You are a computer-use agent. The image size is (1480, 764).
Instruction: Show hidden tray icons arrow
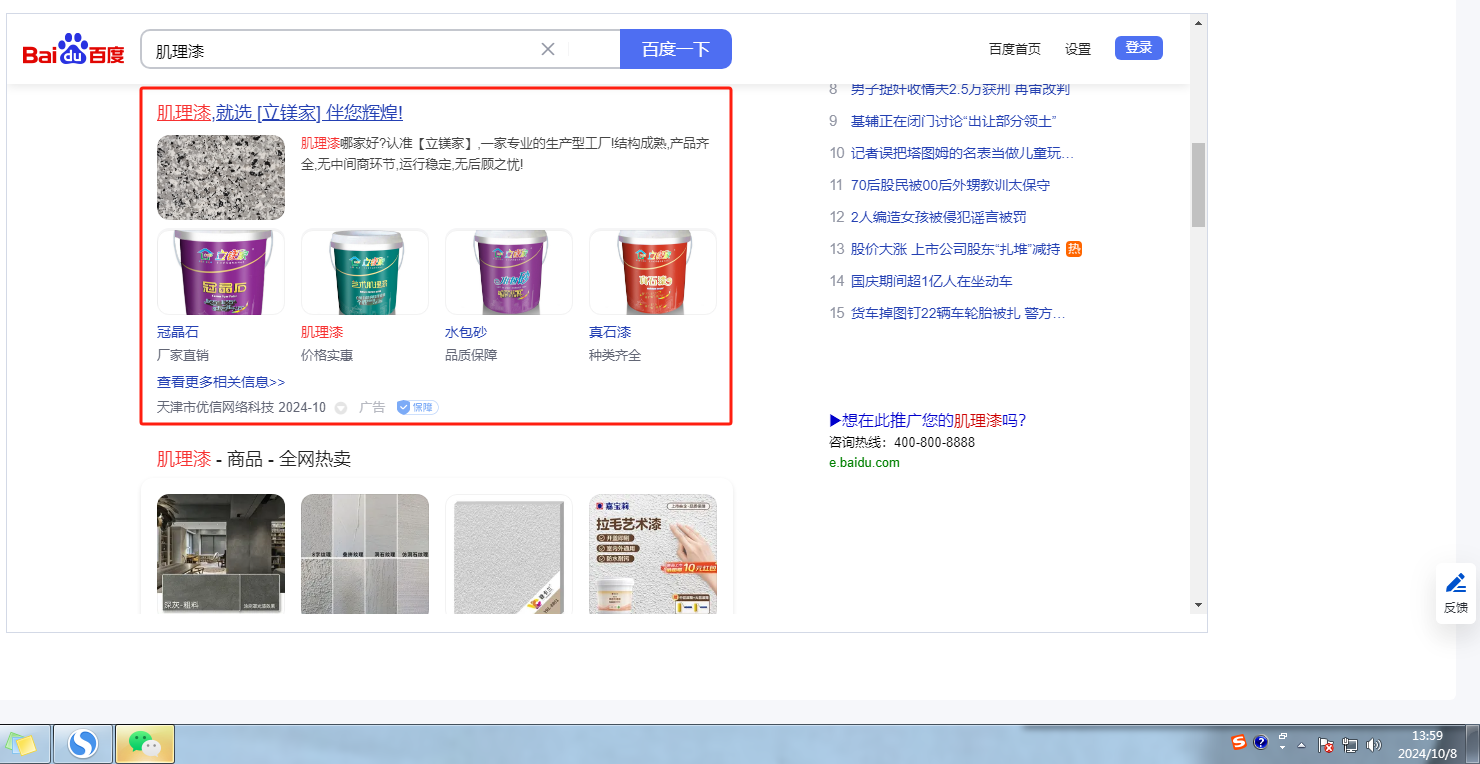tap(1302, 745)
